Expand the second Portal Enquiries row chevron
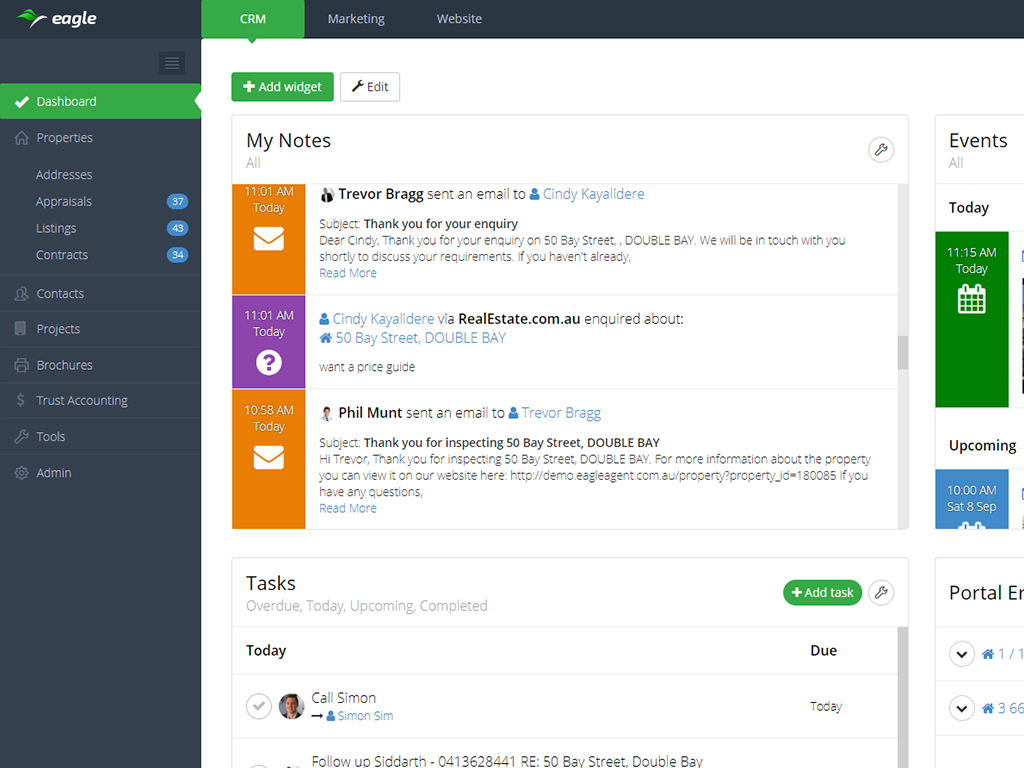The image size is (1024, 768). coord(961,708)
